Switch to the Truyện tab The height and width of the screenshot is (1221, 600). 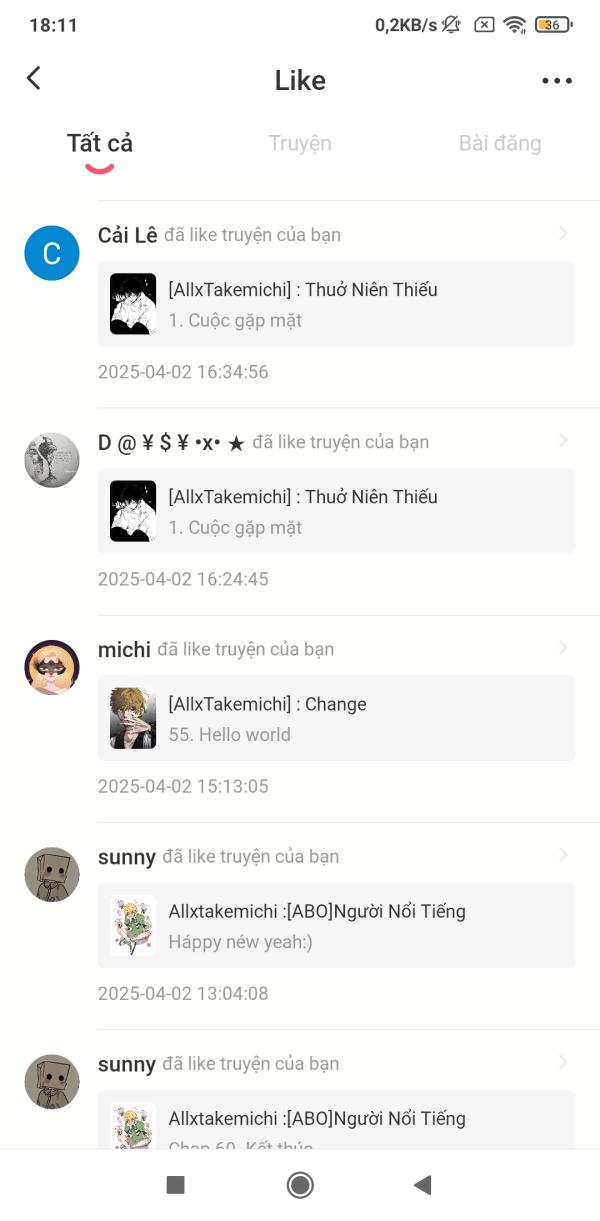[x=300, y=143]
